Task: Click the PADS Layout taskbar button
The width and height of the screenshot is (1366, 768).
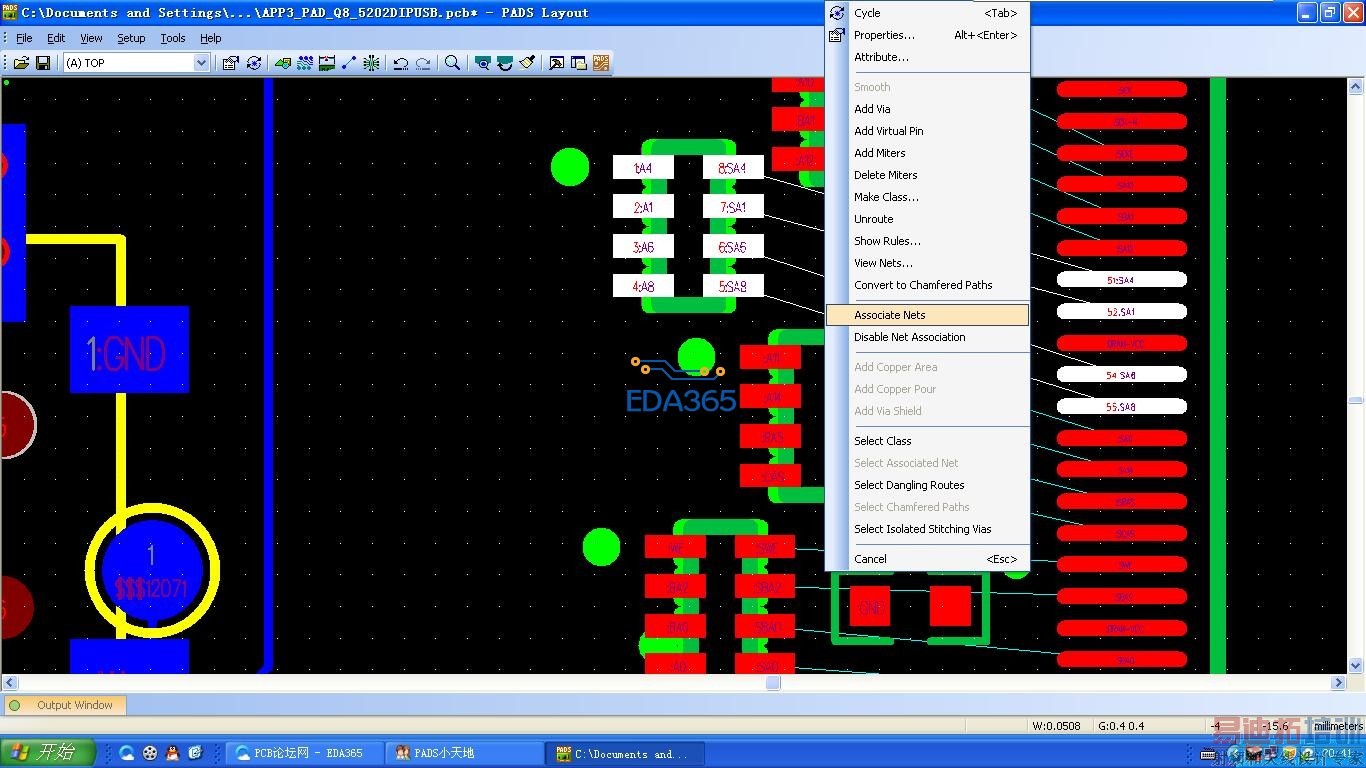Action: click(x=625, y=753)
